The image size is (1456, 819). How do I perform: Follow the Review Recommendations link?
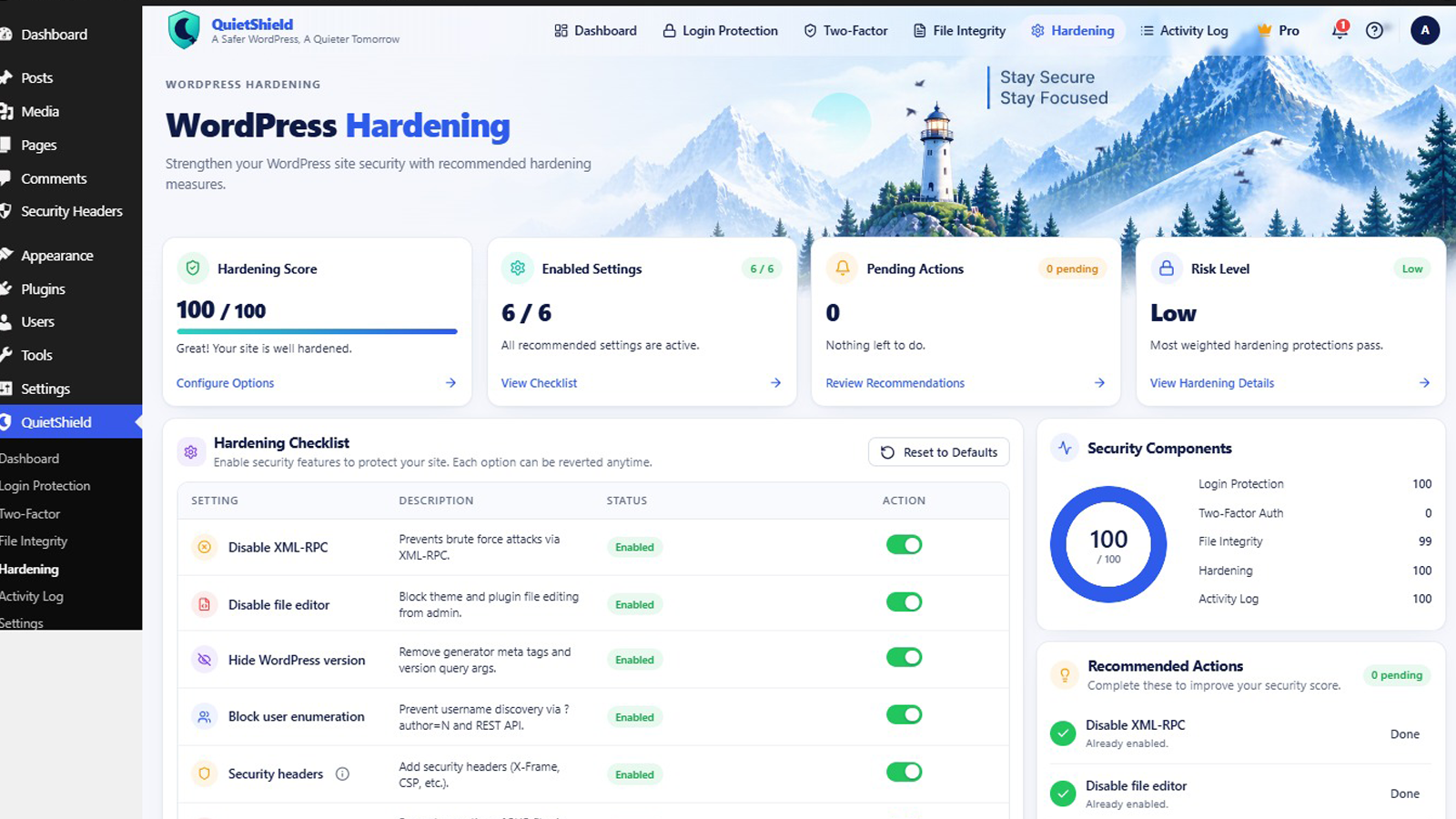[895, 383]
